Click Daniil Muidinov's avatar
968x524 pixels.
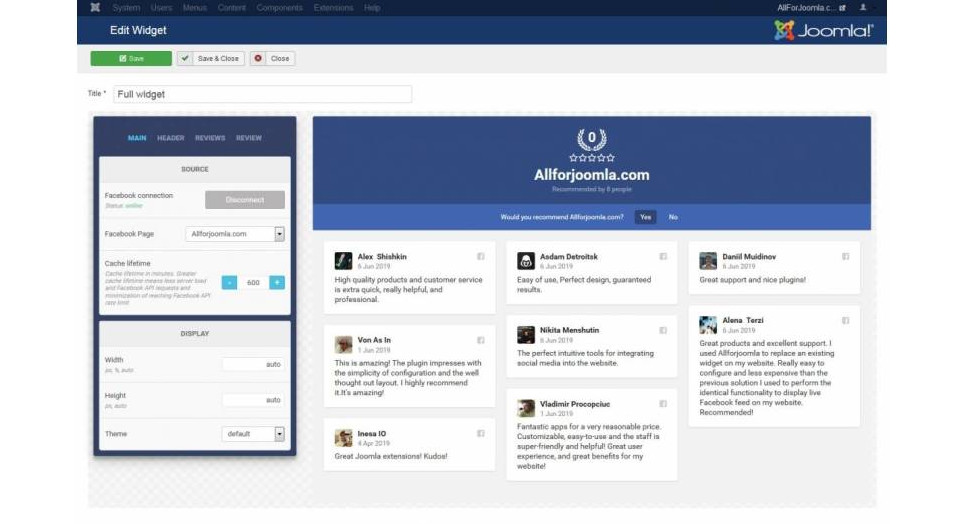coord(708,260)
